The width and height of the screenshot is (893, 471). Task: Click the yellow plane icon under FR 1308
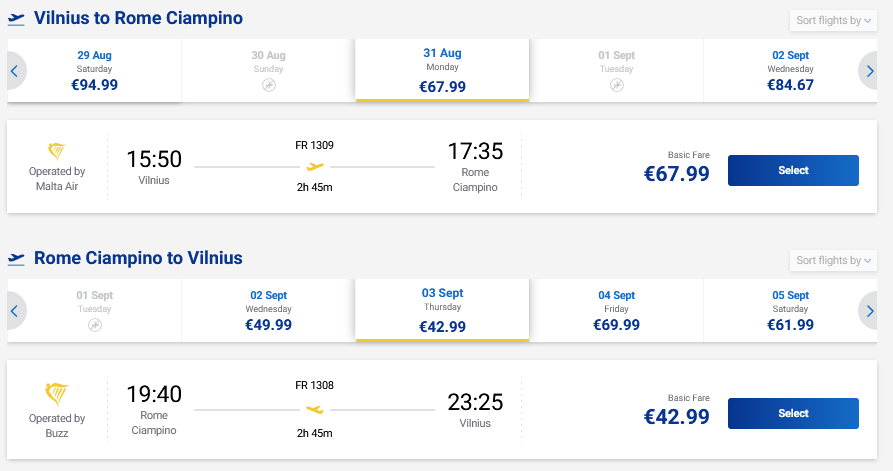click(315, 408)
